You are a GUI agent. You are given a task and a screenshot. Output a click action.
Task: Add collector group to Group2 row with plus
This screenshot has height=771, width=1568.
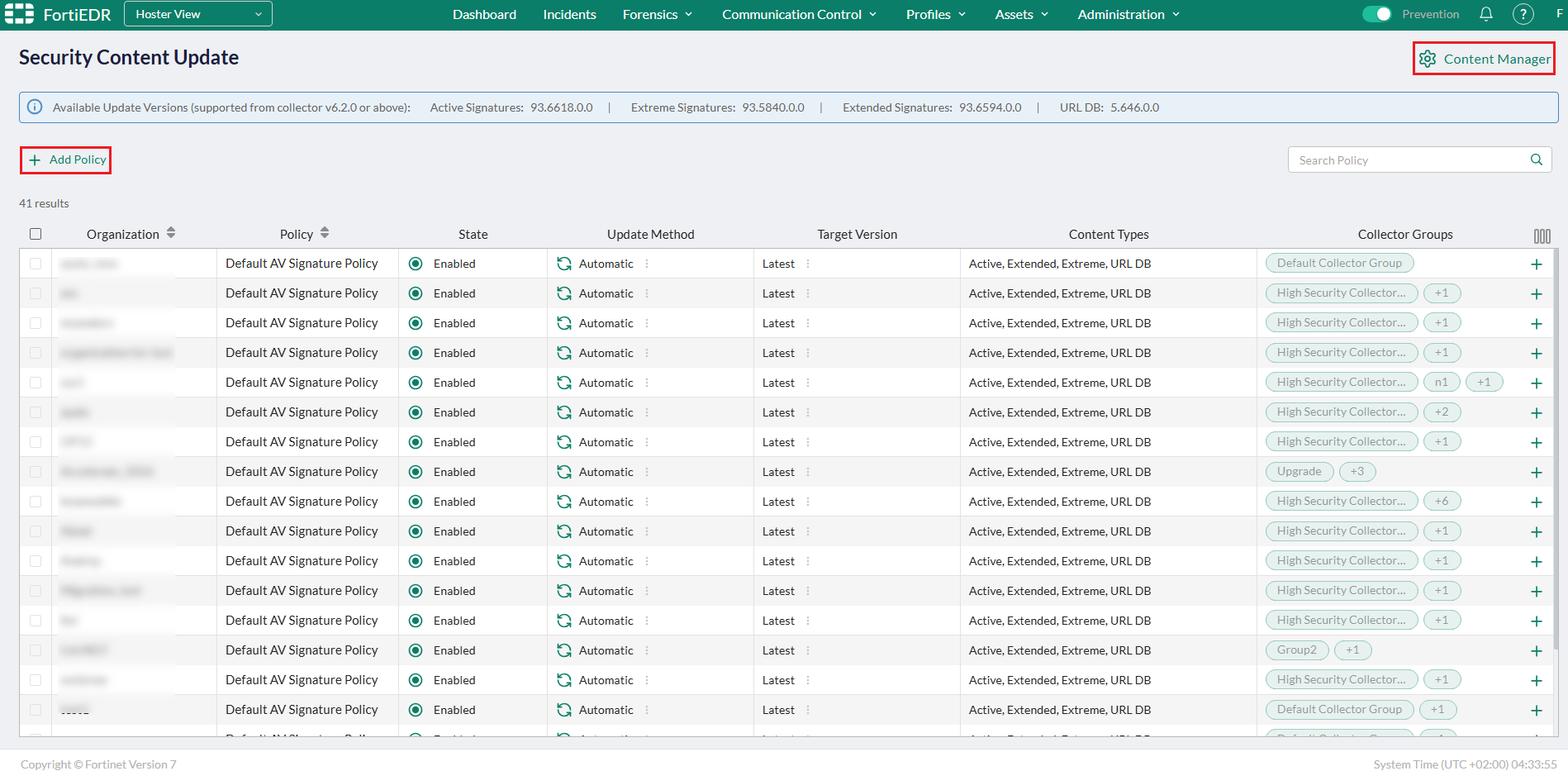click(x=1536, y=651)
